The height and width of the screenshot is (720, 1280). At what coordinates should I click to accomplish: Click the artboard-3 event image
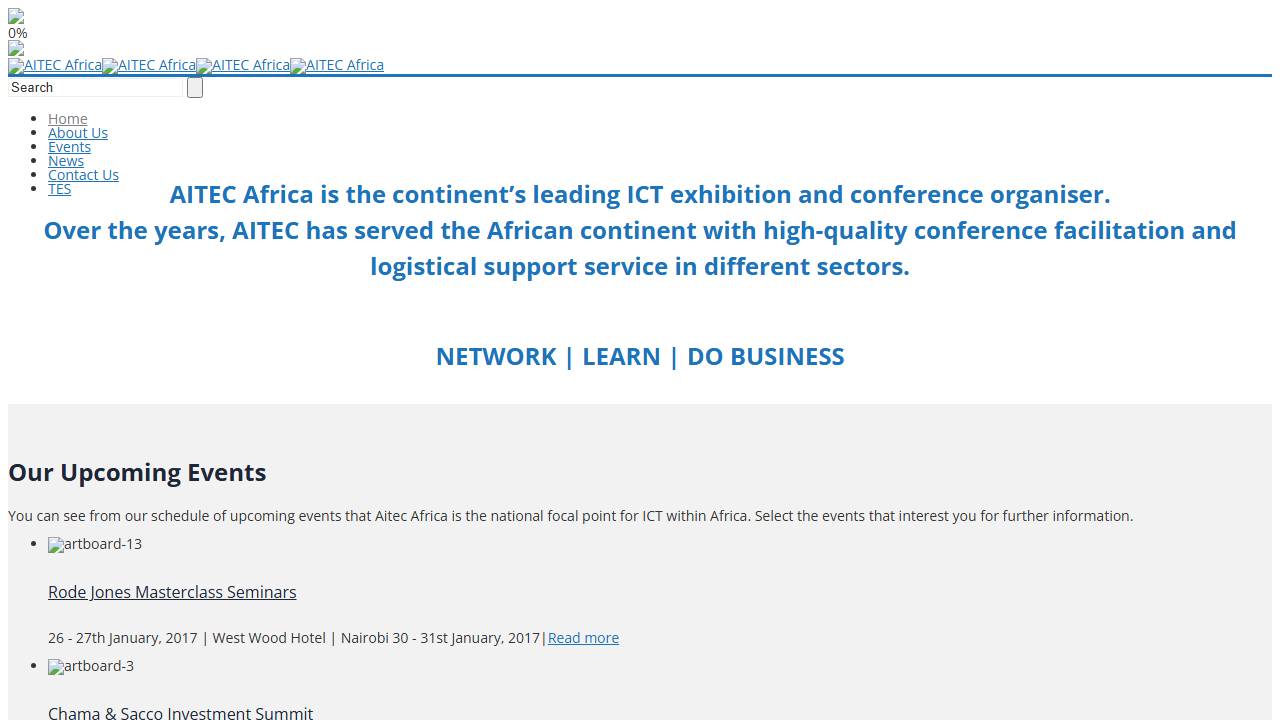[91, 667]
